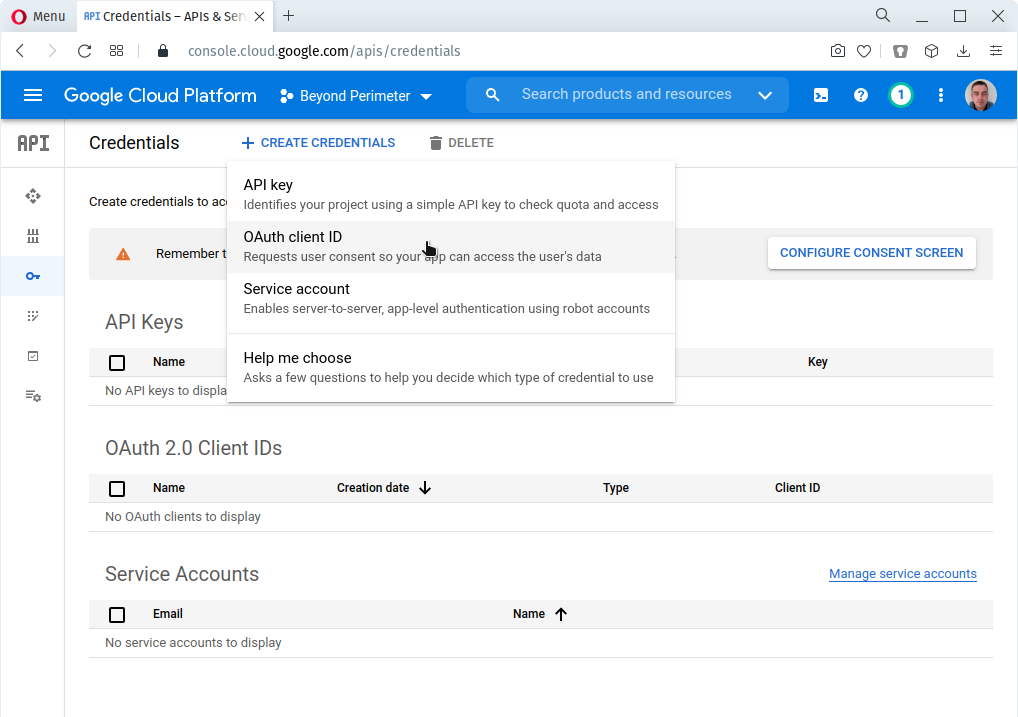
Task: Expand the Beyond Perimeter project selector
Action: [356, 96]
